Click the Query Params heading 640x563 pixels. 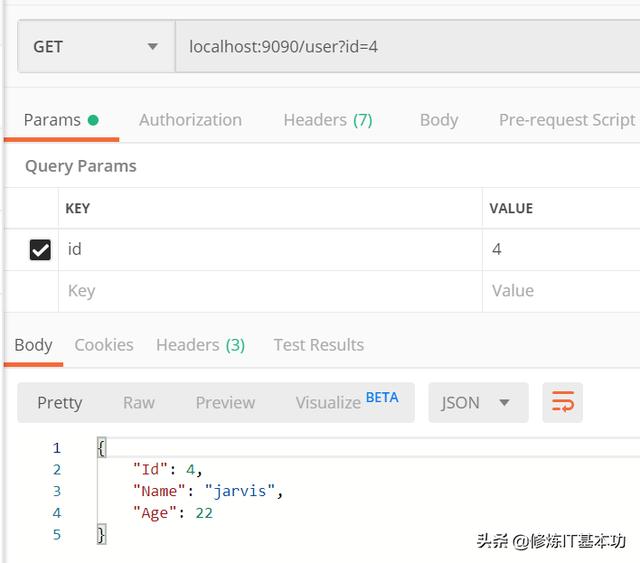(81, 166)
